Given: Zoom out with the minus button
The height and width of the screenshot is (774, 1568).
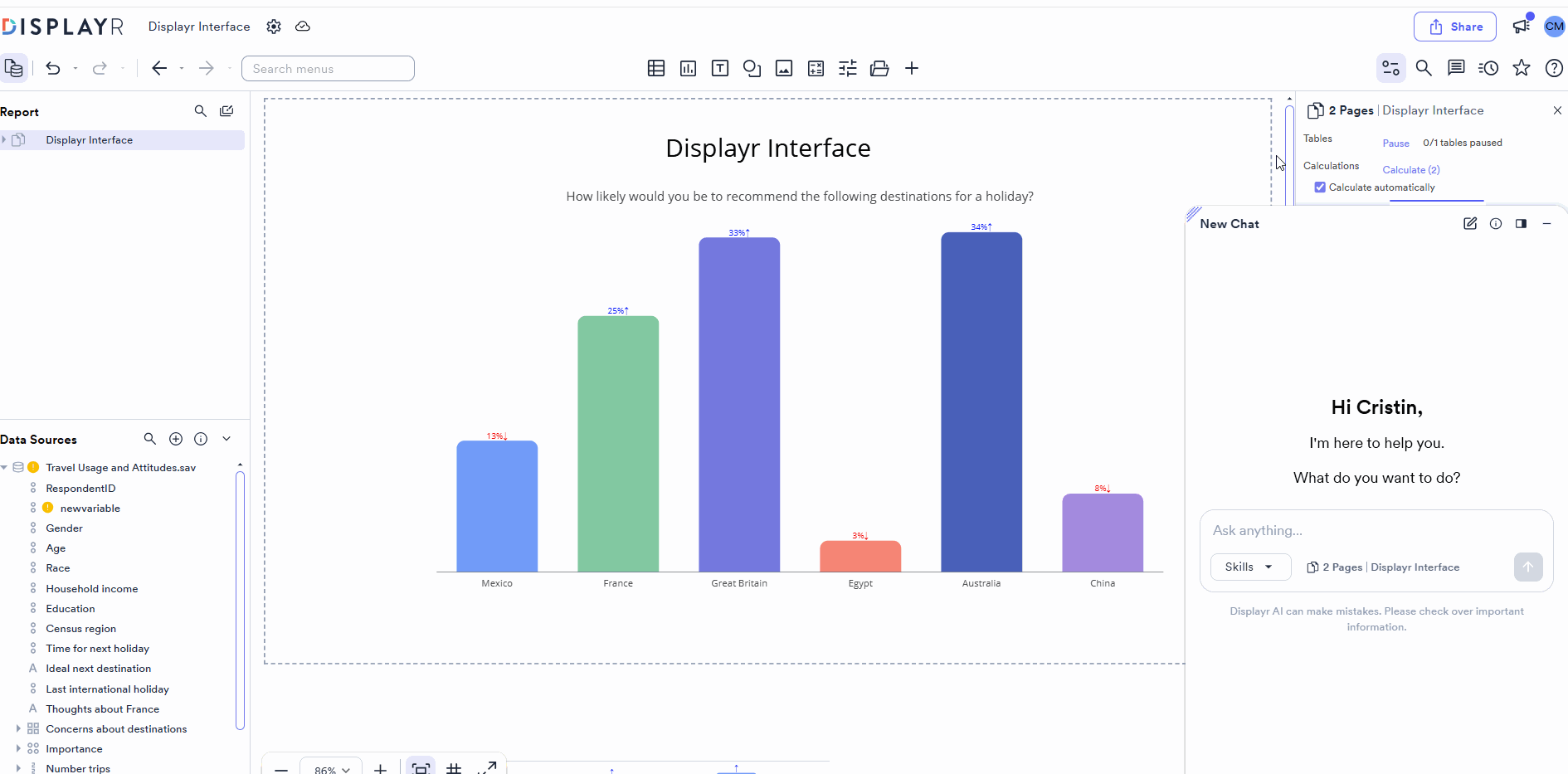Looking at the screenshot, I should tap(281, 770).
